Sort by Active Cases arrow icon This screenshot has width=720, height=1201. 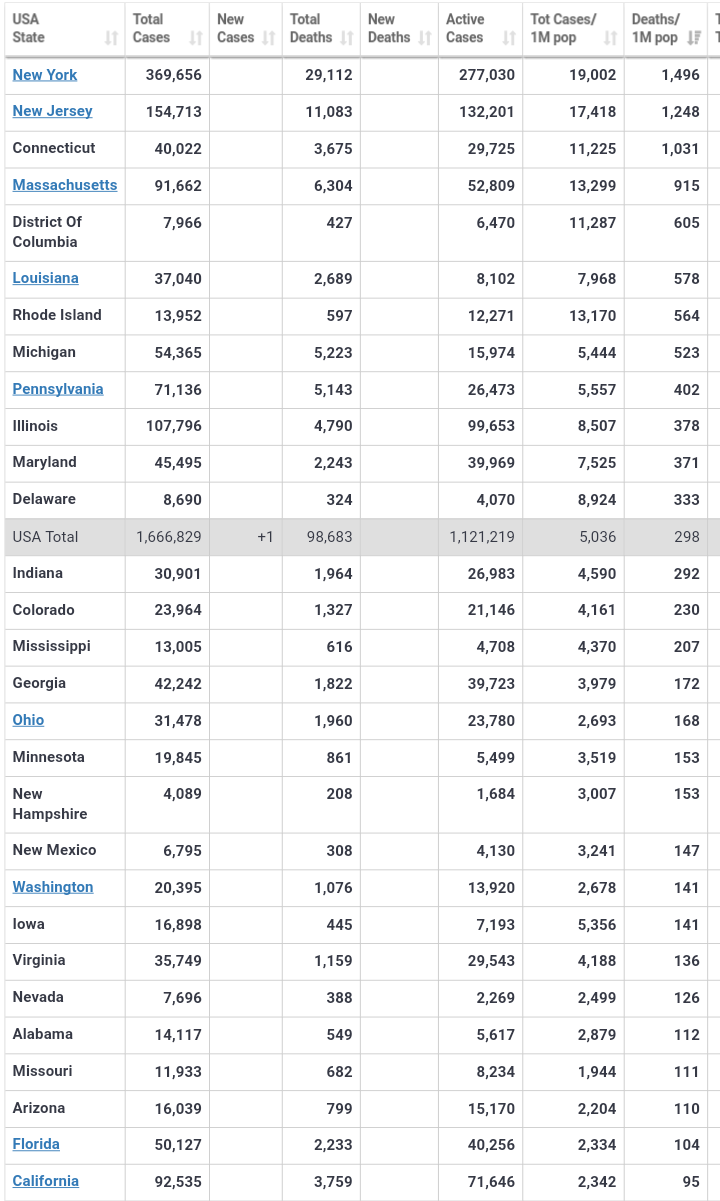point(510,38)
